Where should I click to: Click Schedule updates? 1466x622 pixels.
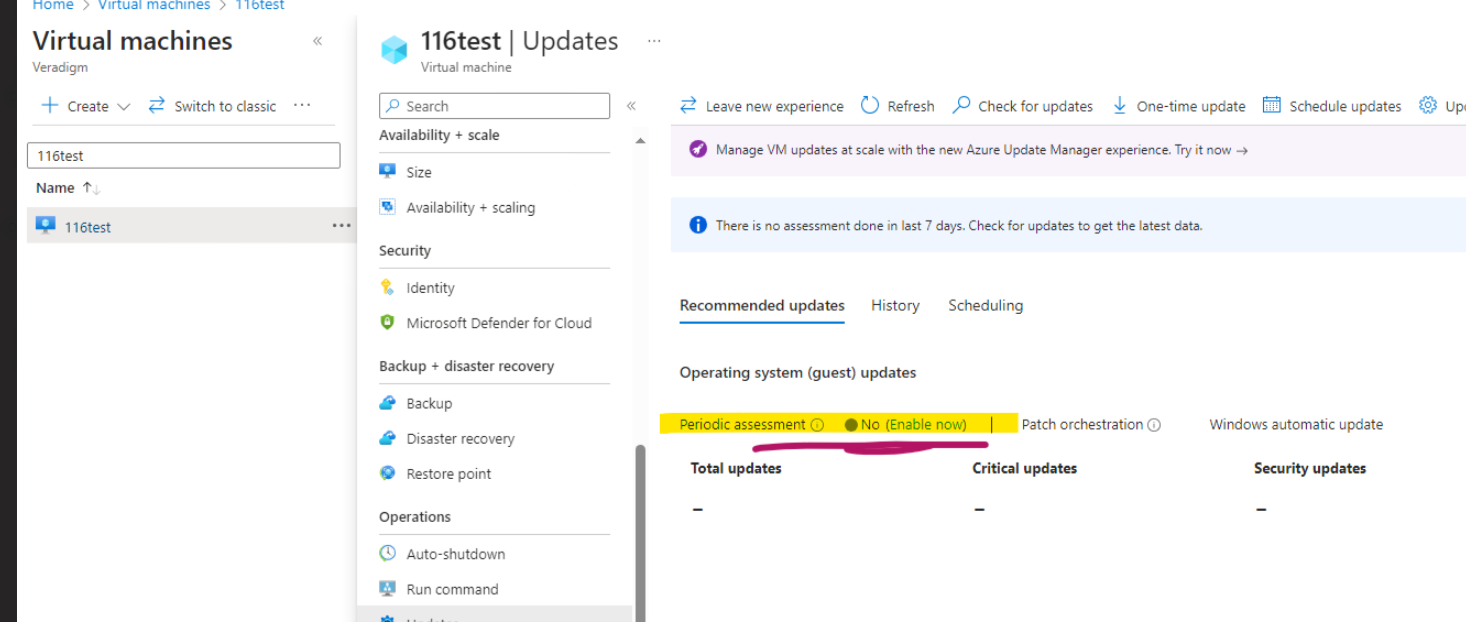pyautogui.click(x=1332, y=106)
